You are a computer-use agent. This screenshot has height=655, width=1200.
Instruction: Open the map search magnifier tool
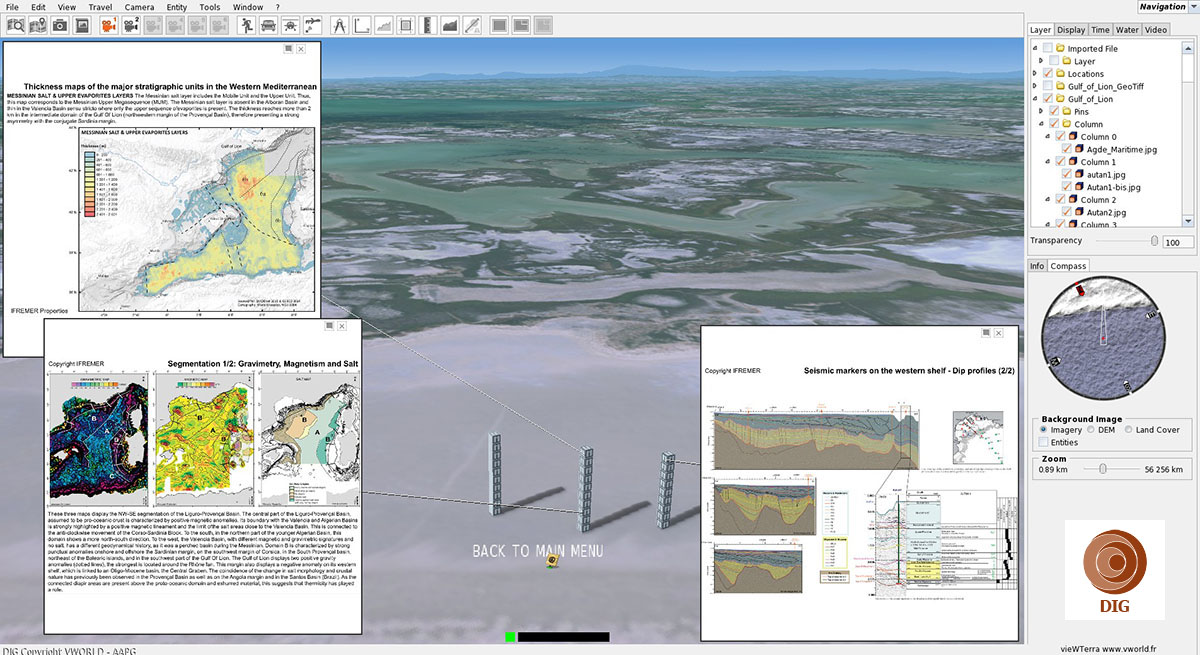[14, 25]
